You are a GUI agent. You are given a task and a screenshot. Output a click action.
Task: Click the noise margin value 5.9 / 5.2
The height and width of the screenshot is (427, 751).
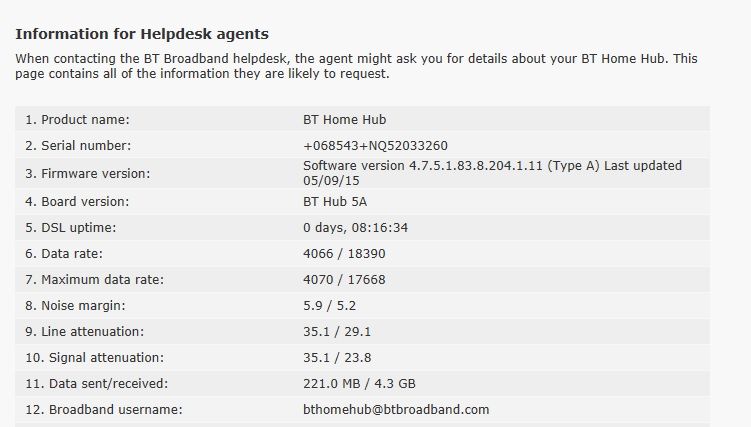[x=329, y=305]
